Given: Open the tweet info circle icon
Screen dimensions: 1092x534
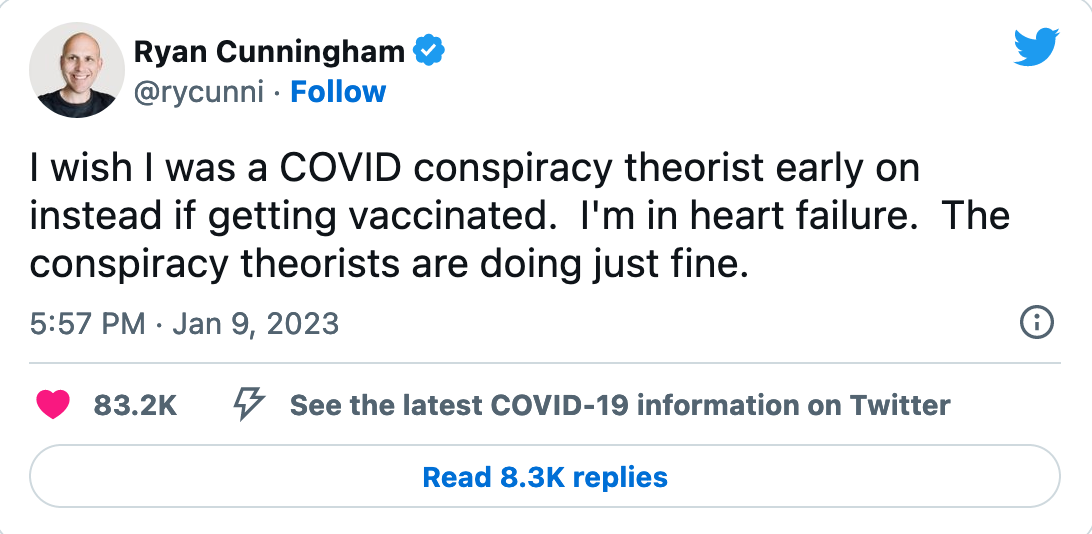Looking at the screenshot, I should tap(1035, 323).
